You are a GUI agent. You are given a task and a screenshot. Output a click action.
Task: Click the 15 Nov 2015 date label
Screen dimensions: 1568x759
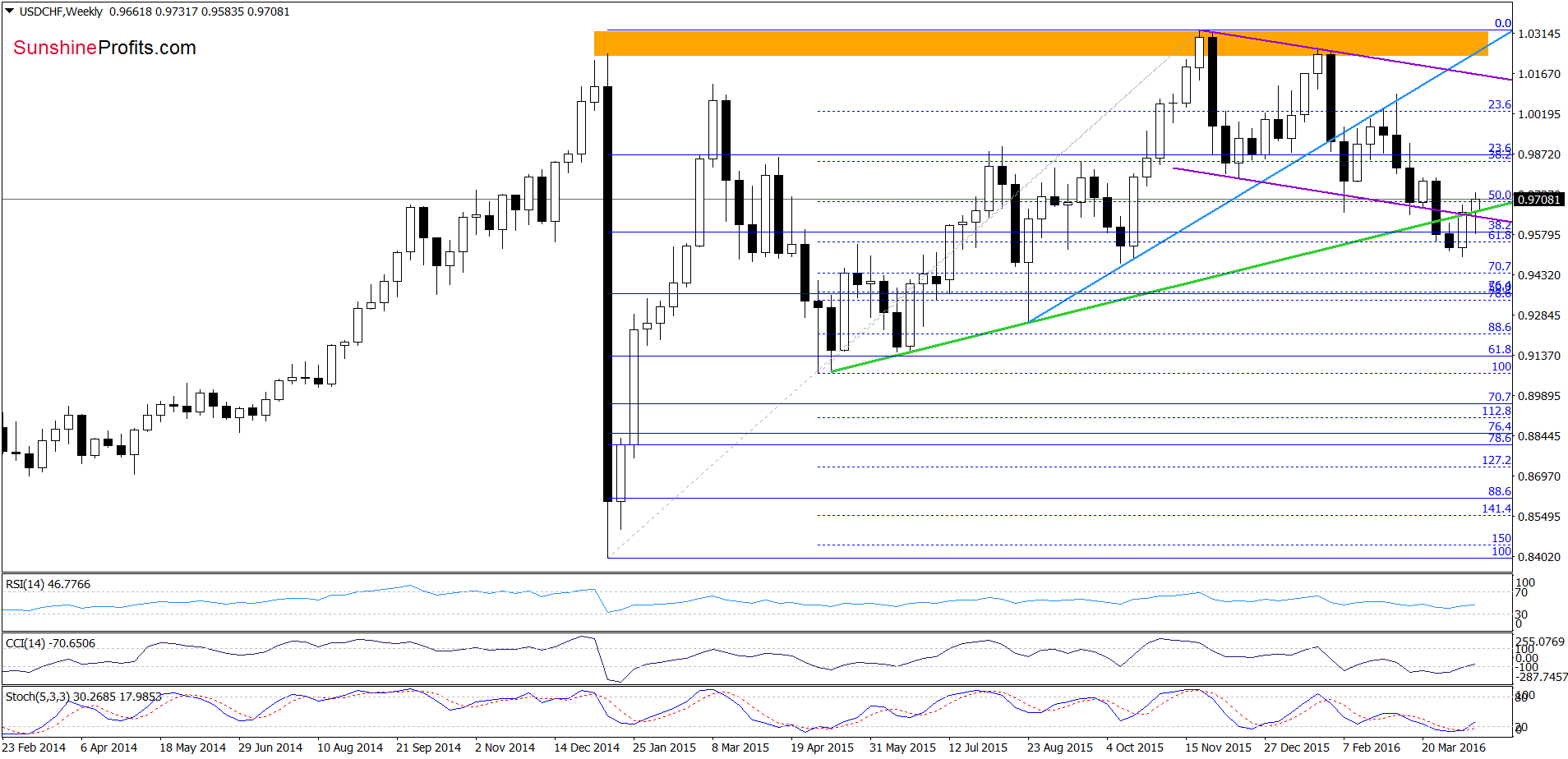[1218, 747]
